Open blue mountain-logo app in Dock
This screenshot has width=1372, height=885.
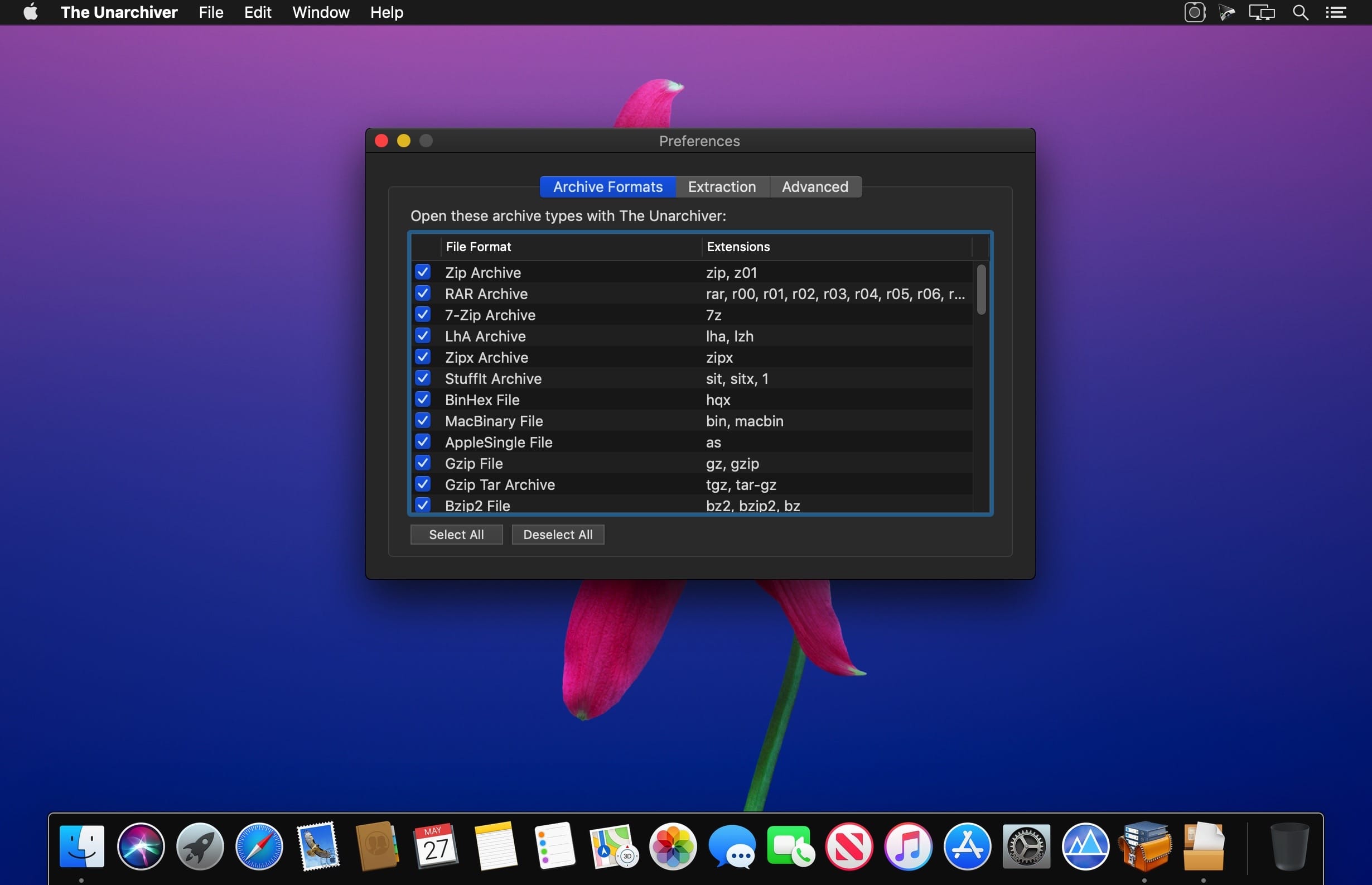(1085, 846)
